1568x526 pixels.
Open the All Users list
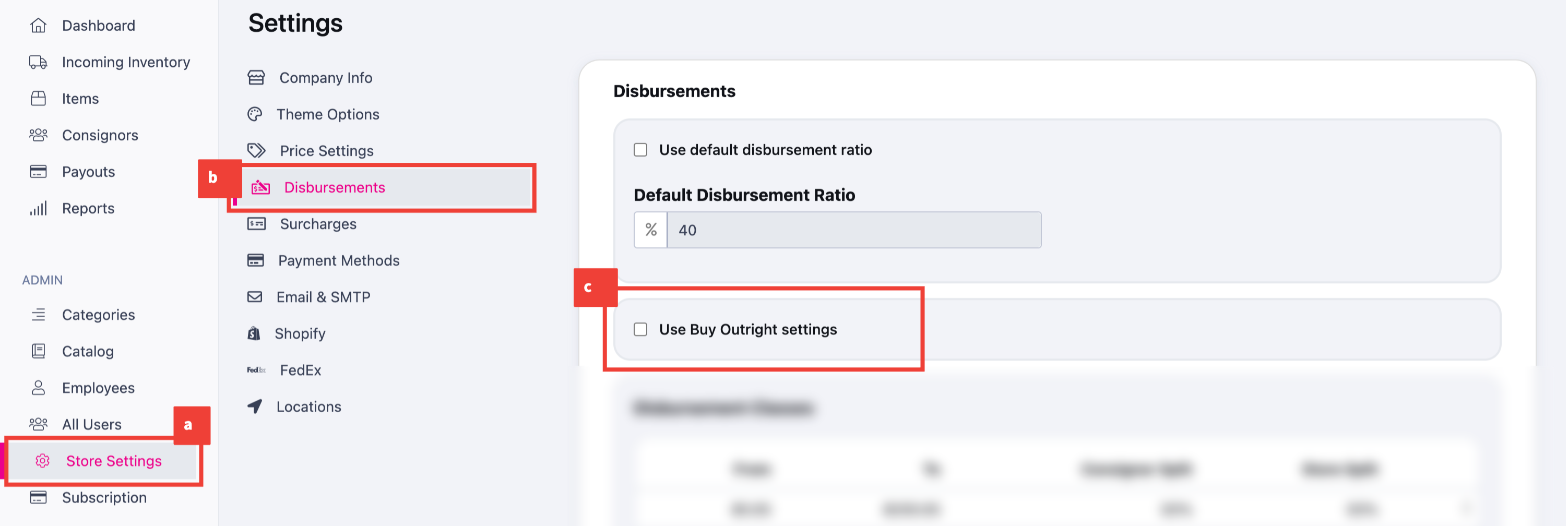(x=92, y=424)
